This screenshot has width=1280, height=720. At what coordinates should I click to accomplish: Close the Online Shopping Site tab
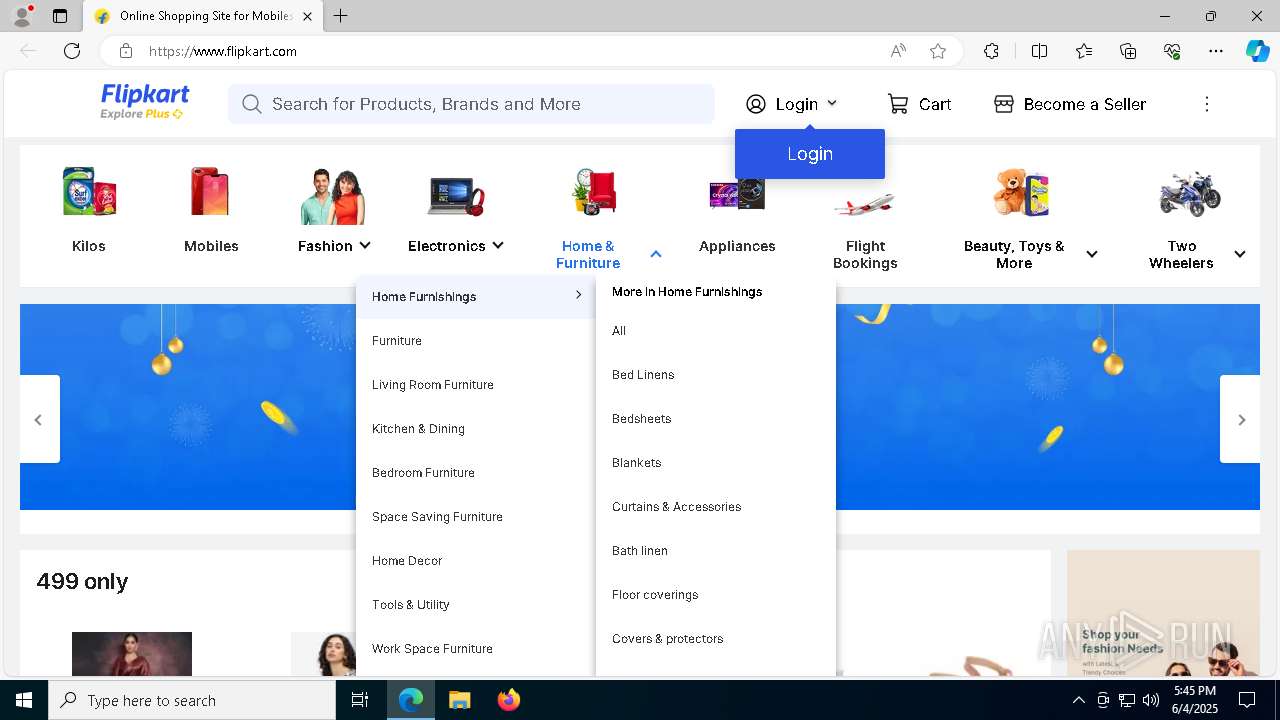(307, 16)
